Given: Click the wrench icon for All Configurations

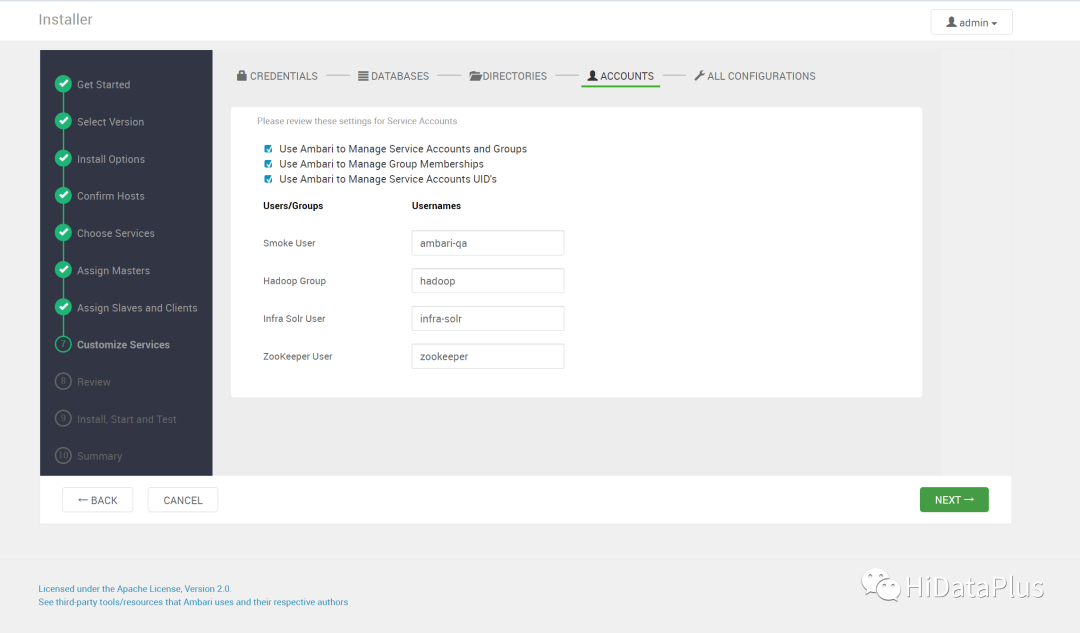Looking at the screenshot, I should 700,76.
